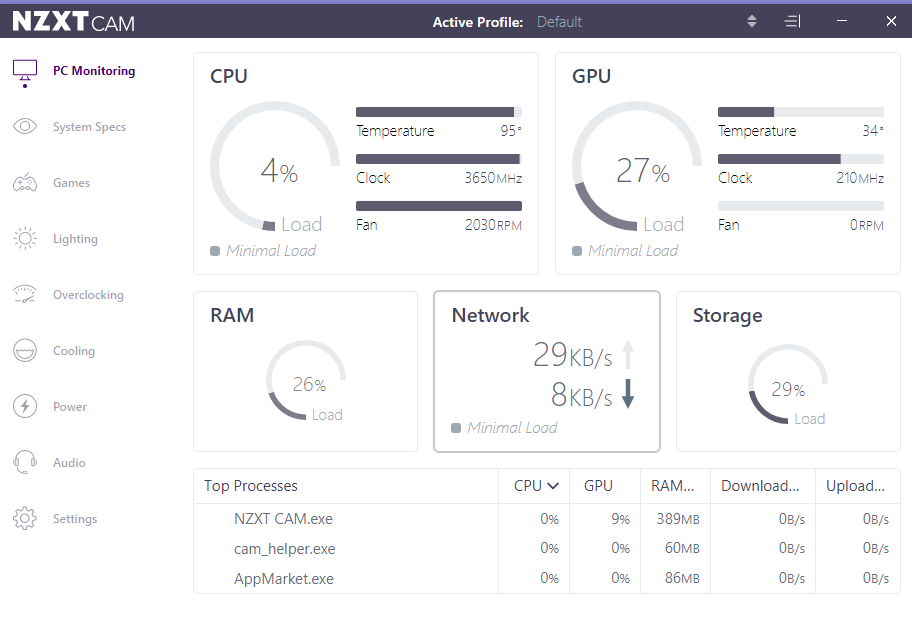Sort top processes by RAM column
912x643 pixels.
[672, 486]
